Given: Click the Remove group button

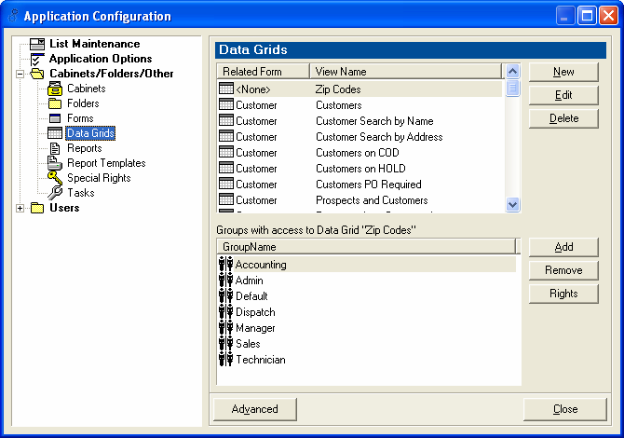Looking at the screenshot, I should (x=564, y=271).
